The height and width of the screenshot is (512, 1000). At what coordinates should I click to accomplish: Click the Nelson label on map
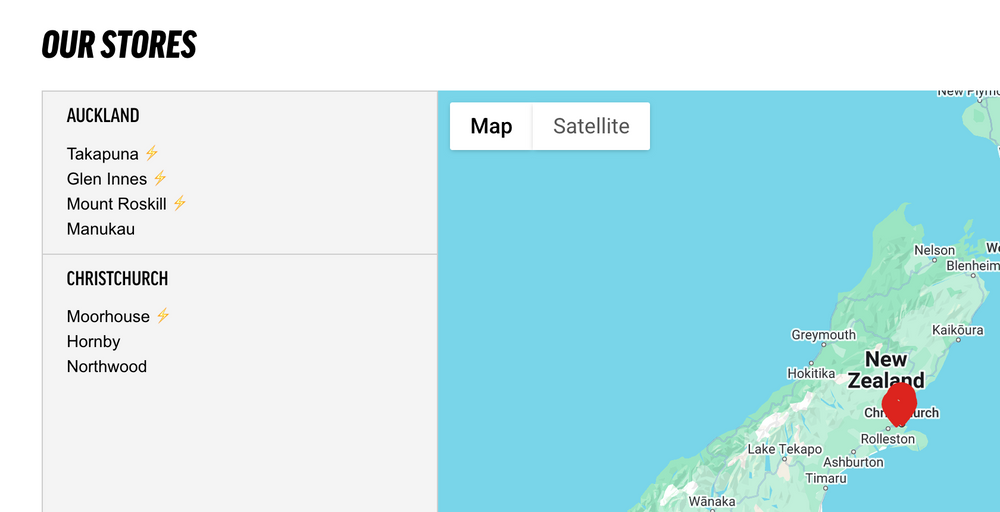coord(934,250)
